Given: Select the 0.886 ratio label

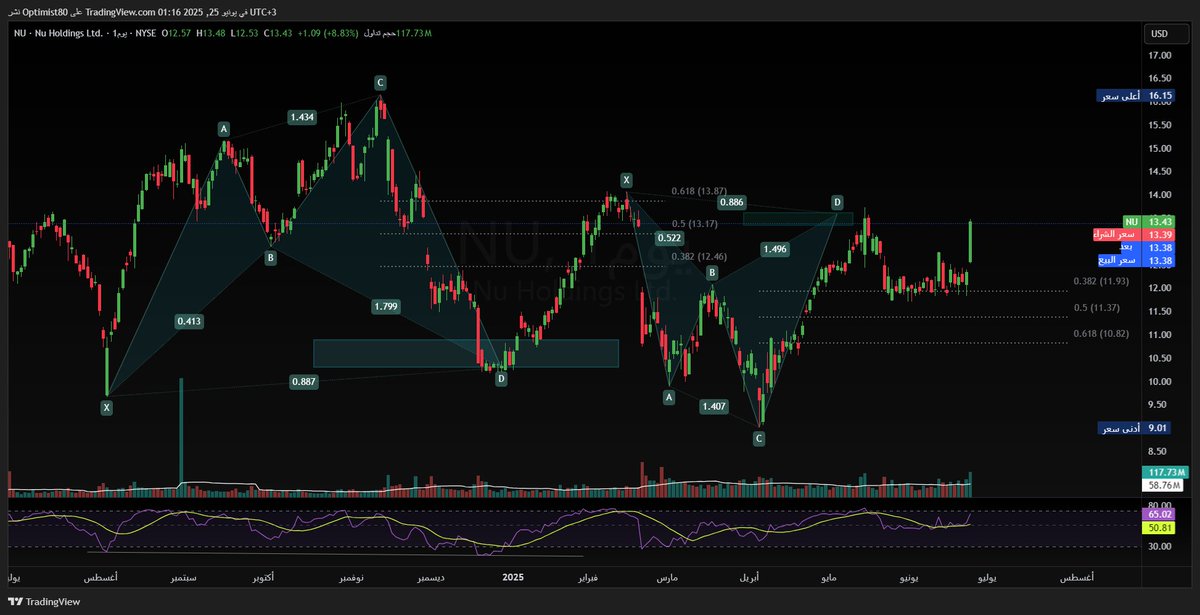Looking at the screenshot, I should coord(732,202).
